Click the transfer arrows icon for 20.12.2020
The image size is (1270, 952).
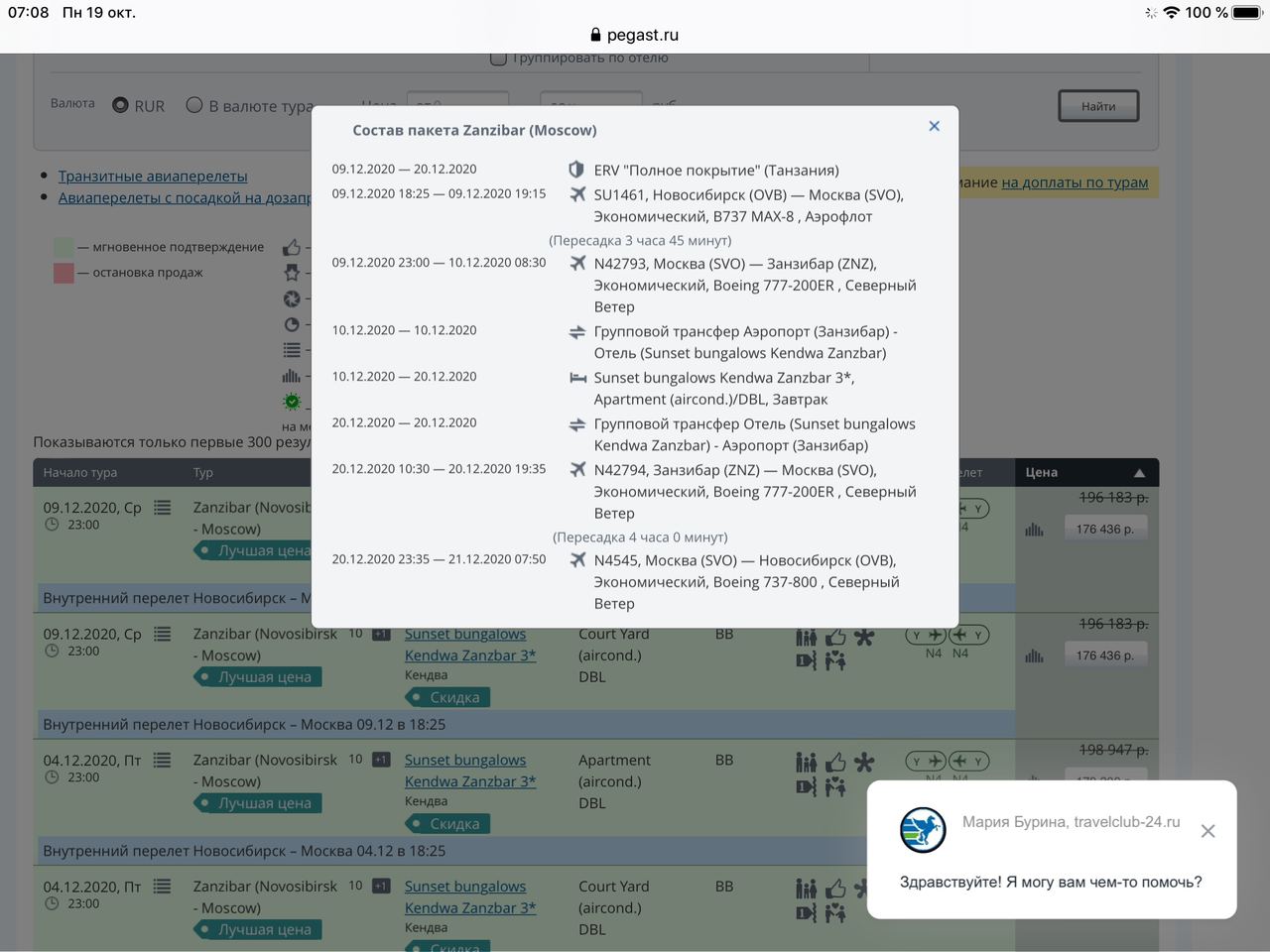[x=577, y=424]
